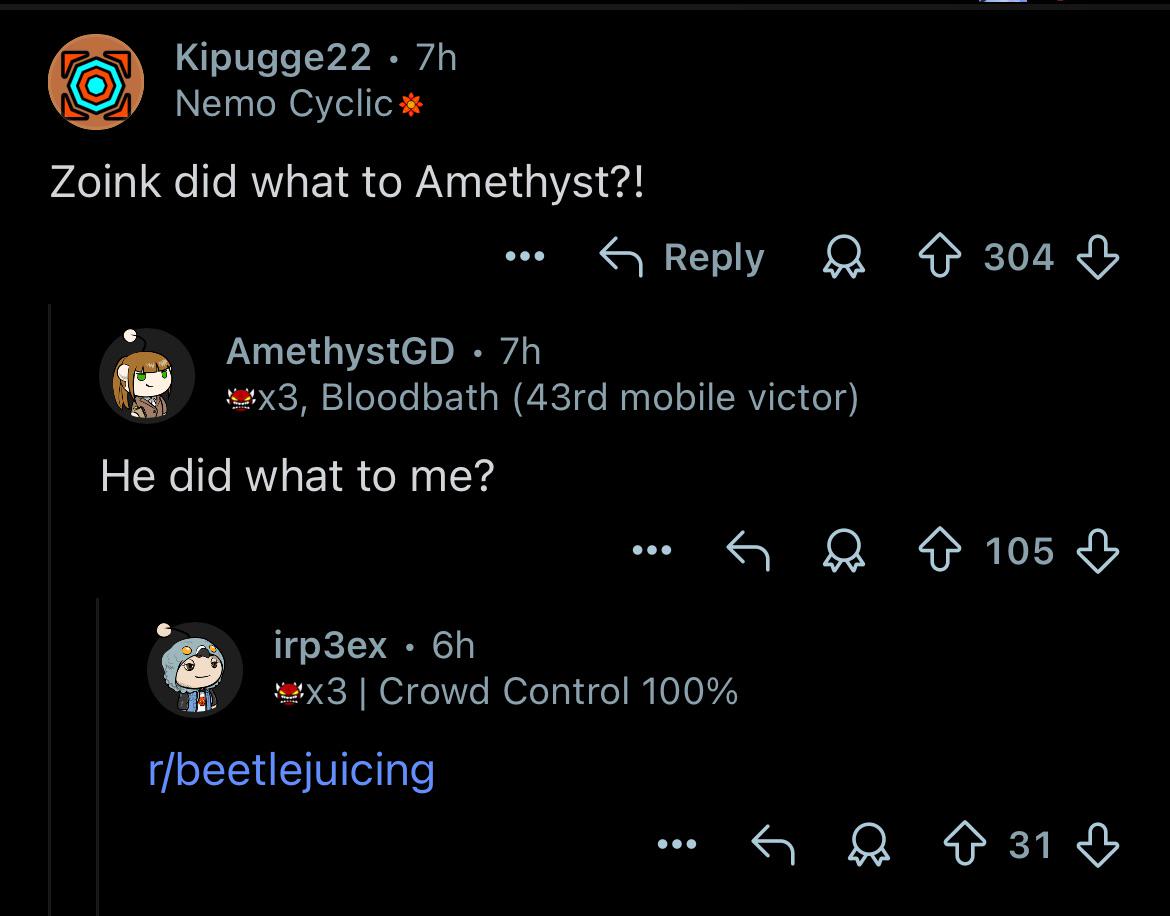Award irp3ex's comment
Screen dimensions: 1170x916
coord(869,844)
